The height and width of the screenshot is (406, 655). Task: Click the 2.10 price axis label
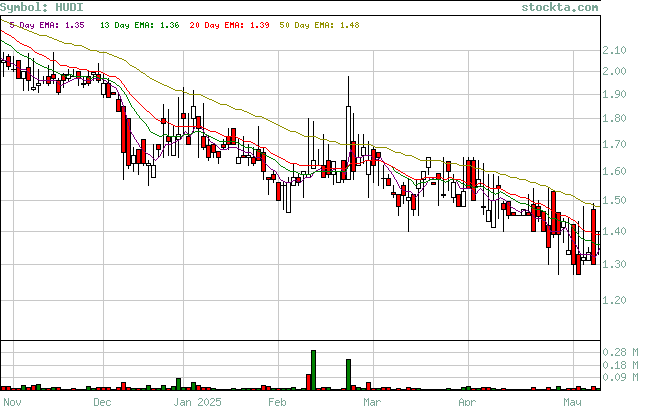(614, 51)
